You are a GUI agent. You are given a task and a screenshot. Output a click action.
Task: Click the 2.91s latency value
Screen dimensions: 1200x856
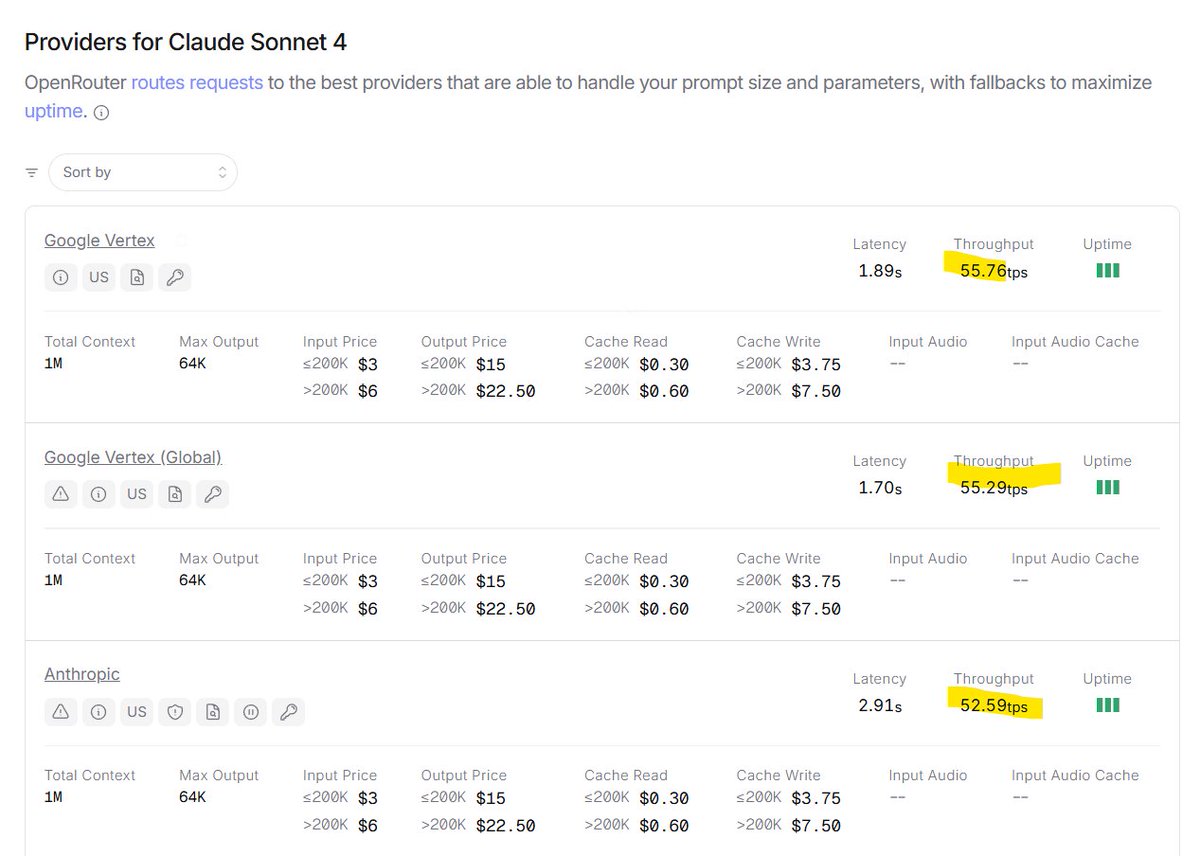coord(880,706)
